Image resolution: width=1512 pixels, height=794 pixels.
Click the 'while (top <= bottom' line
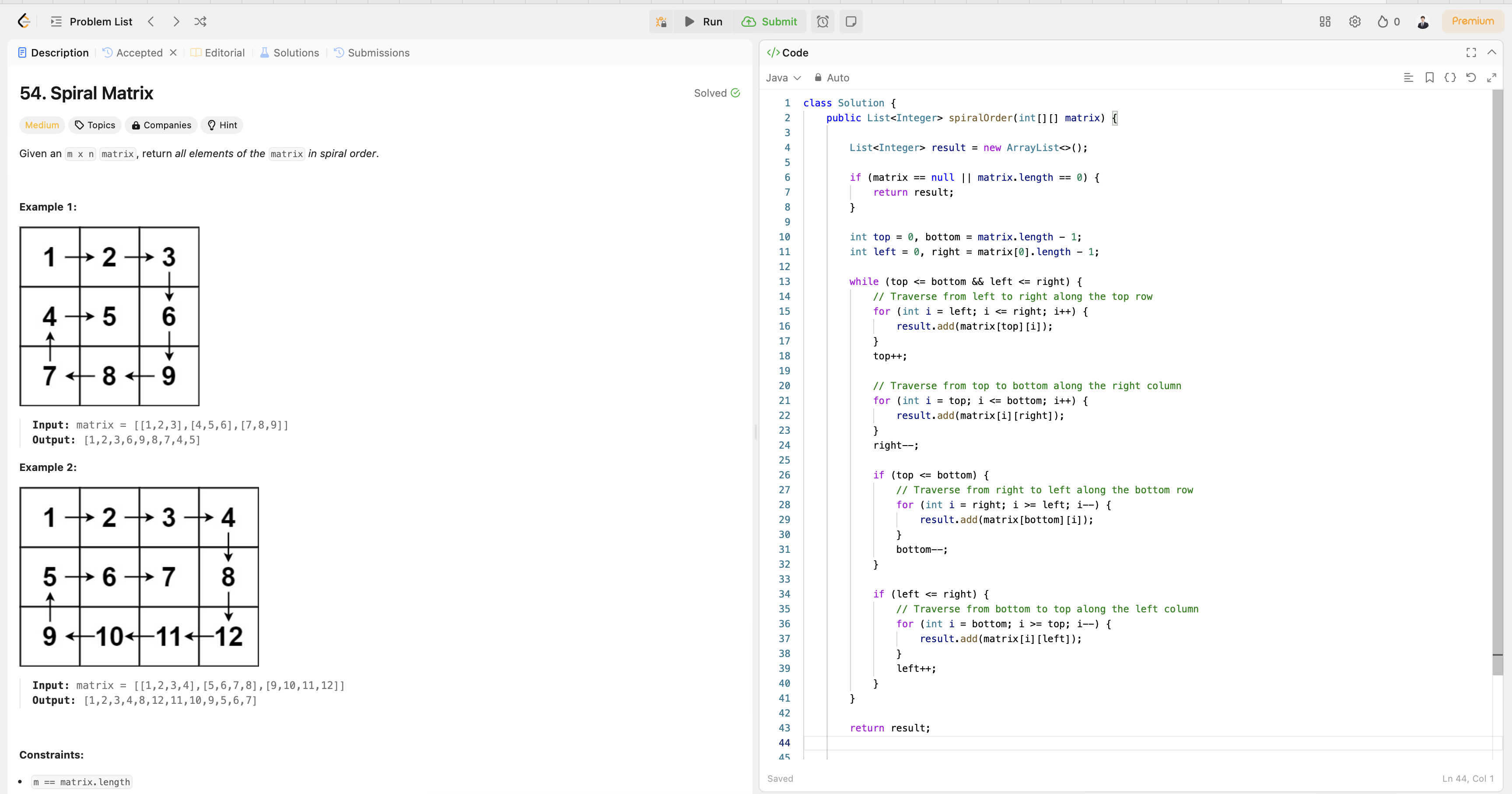click(x=965, y=282)
